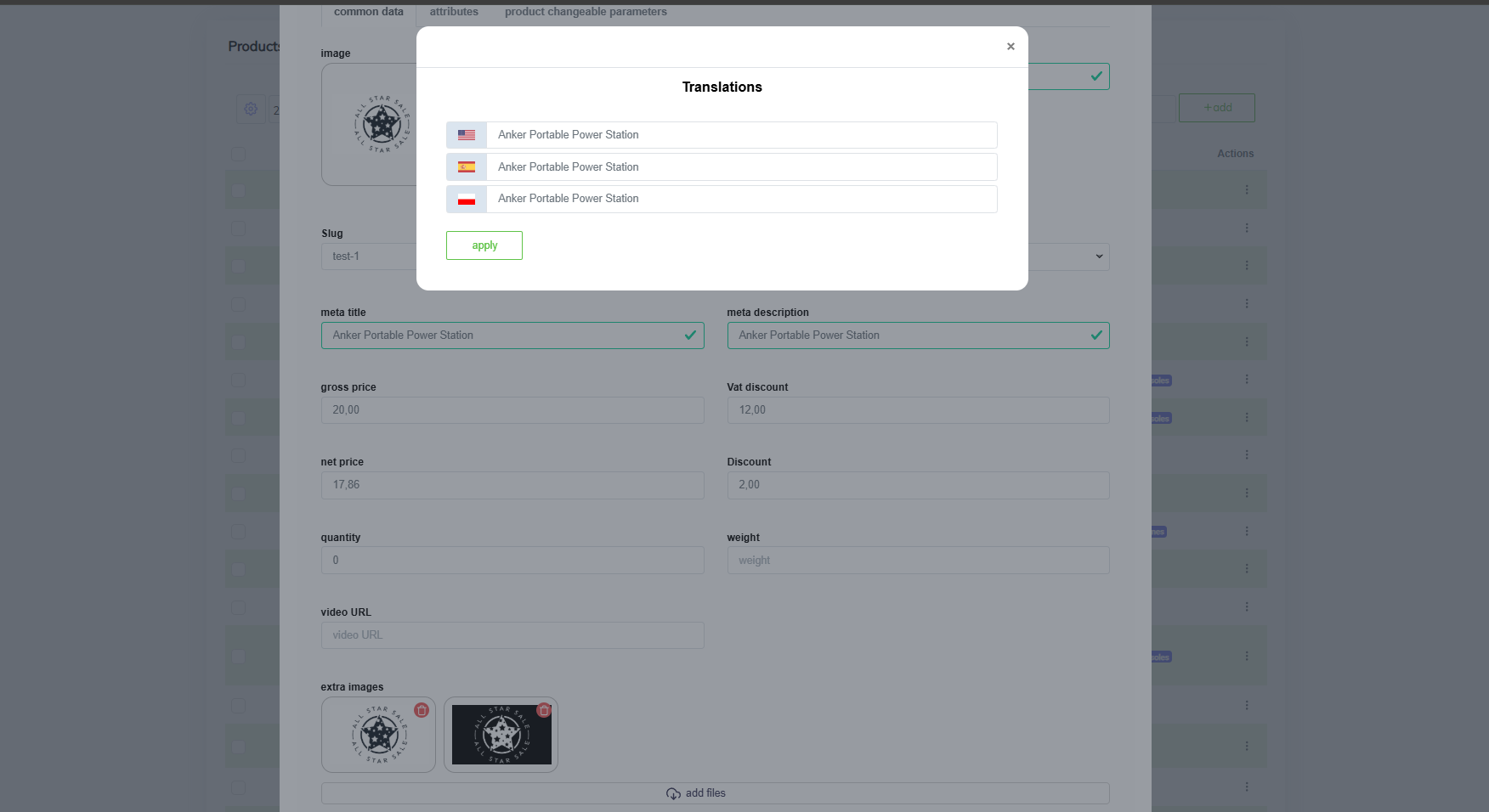Click the settings gear icon in Products

point(251,109)
